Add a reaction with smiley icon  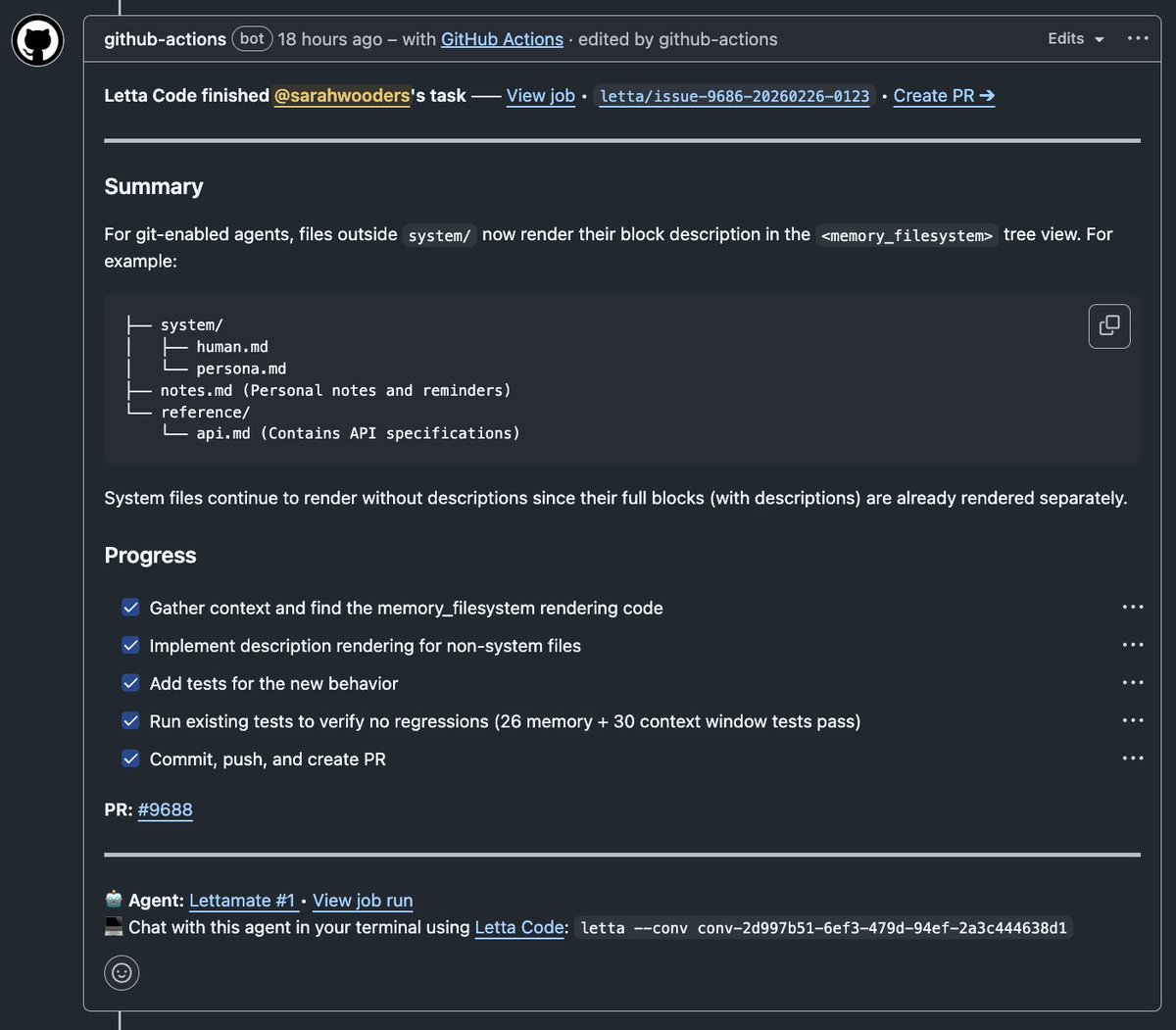(x=122, y=973)
